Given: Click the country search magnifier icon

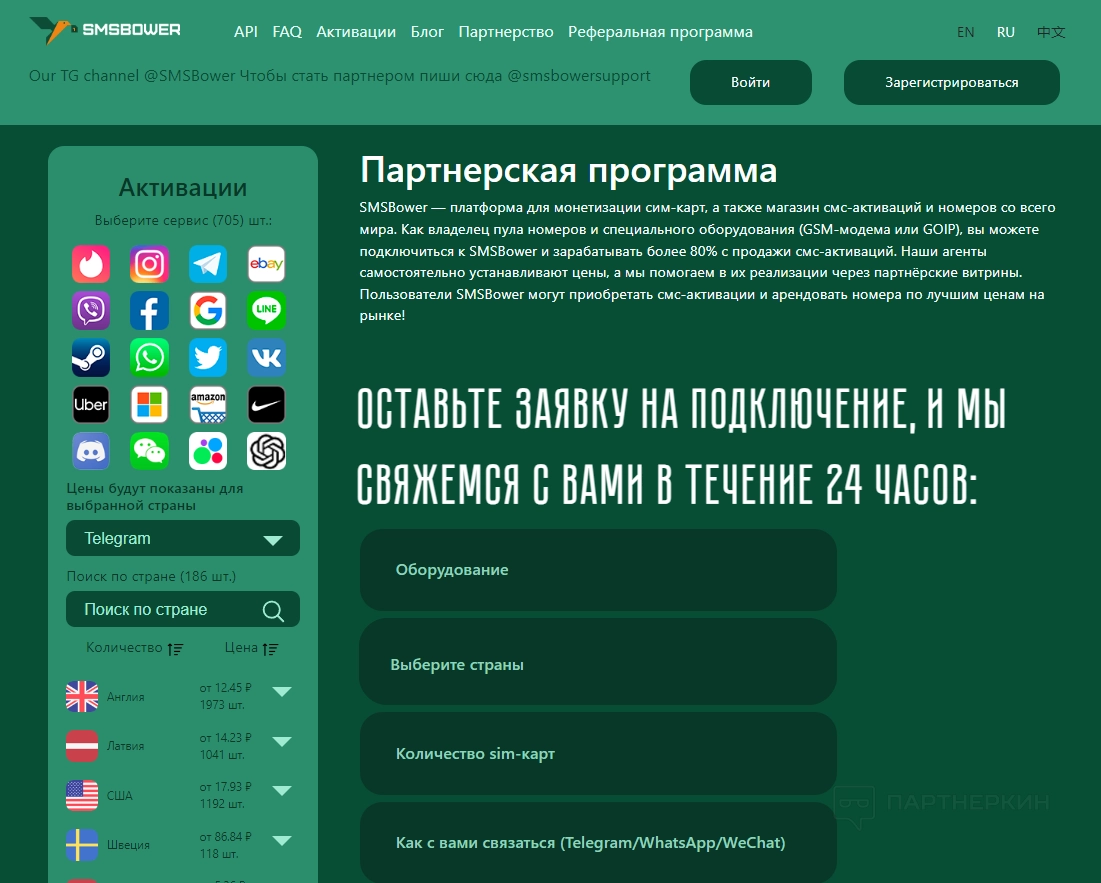Looking at the screenshot, I should point(273,611).
